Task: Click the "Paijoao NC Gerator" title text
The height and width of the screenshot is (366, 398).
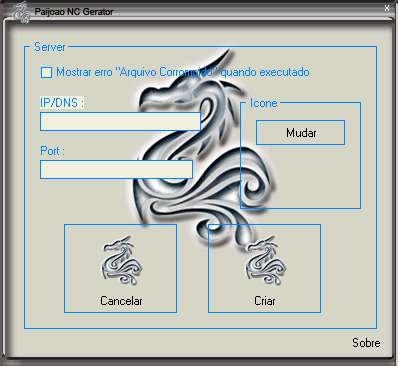Action: point(74,12)
